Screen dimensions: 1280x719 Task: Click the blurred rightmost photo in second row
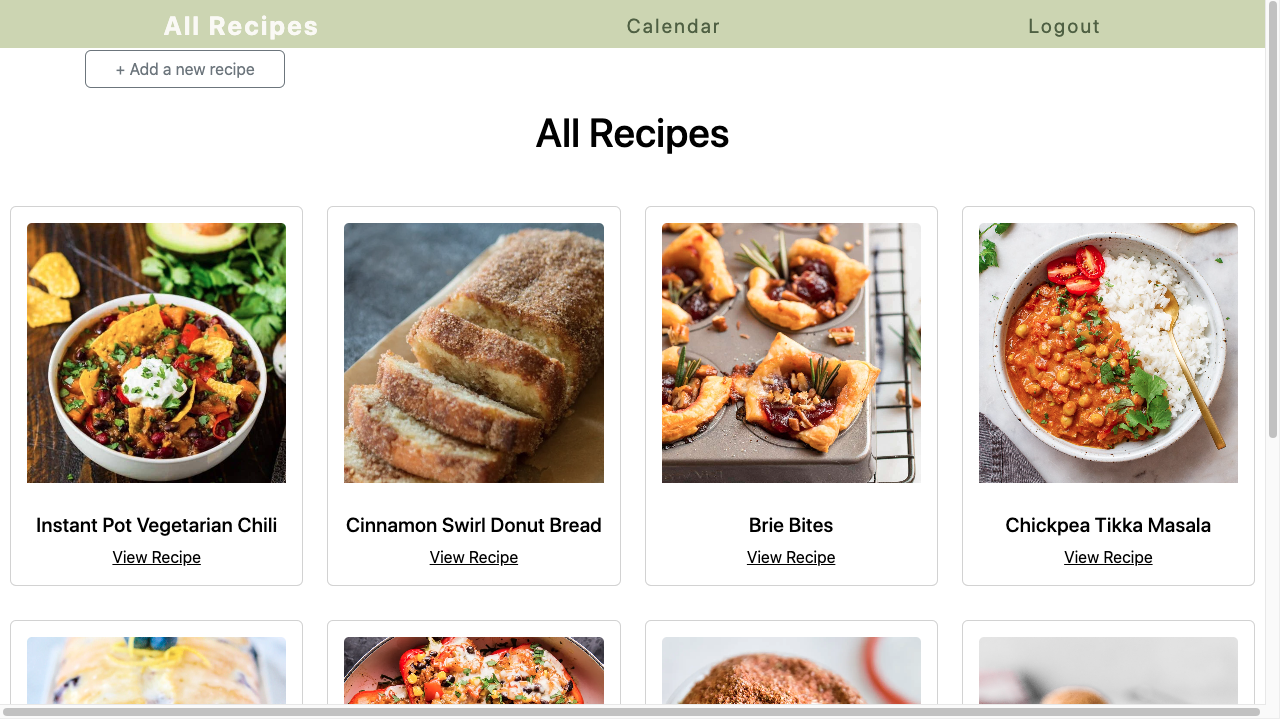(x=1108, y=670)
